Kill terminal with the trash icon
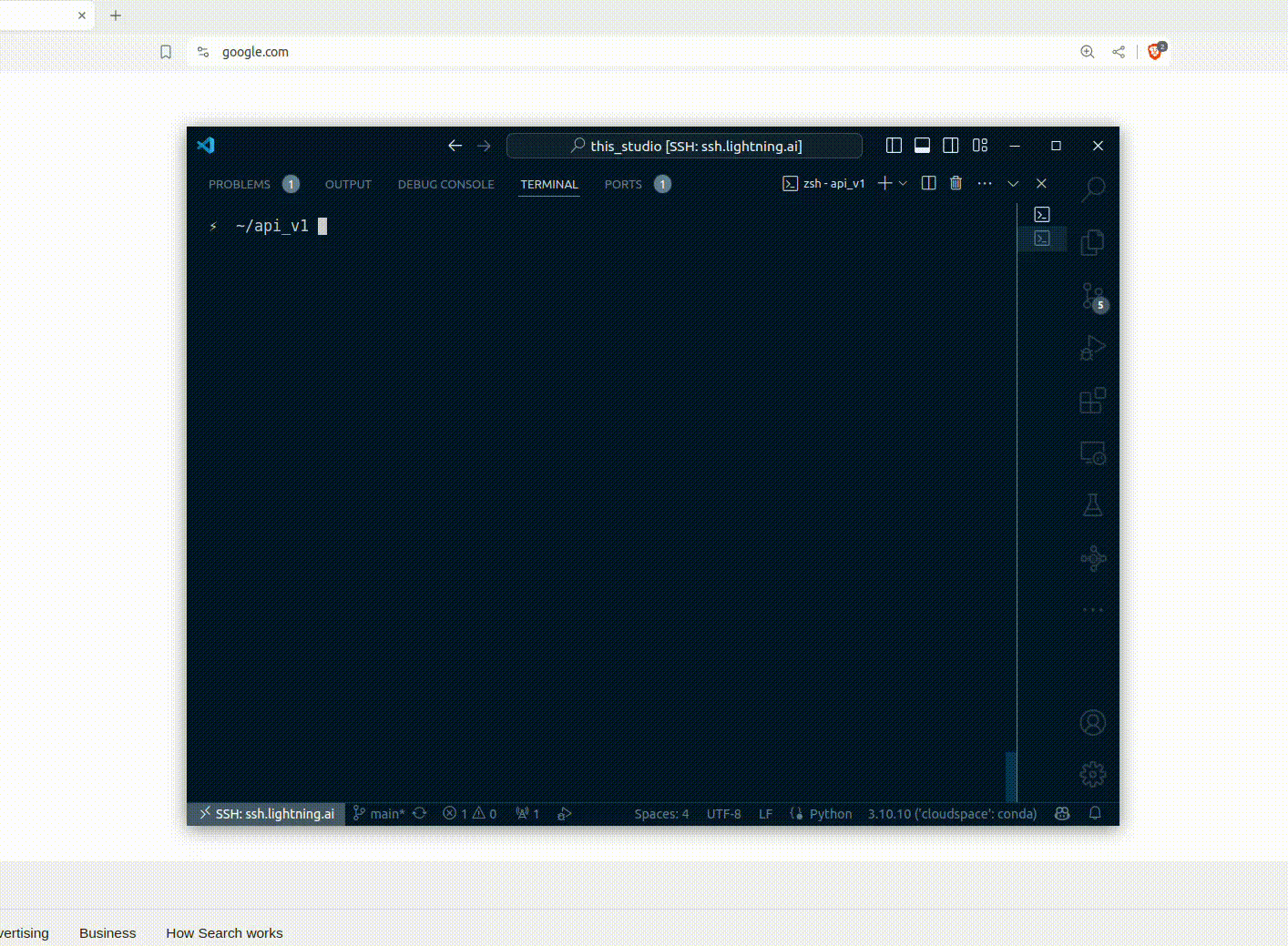1288x946 pixels. coord(956,184)
